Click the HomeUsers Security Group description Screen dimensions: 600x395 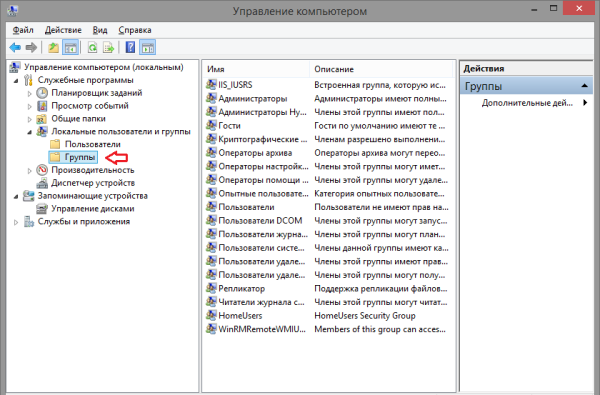365,315
